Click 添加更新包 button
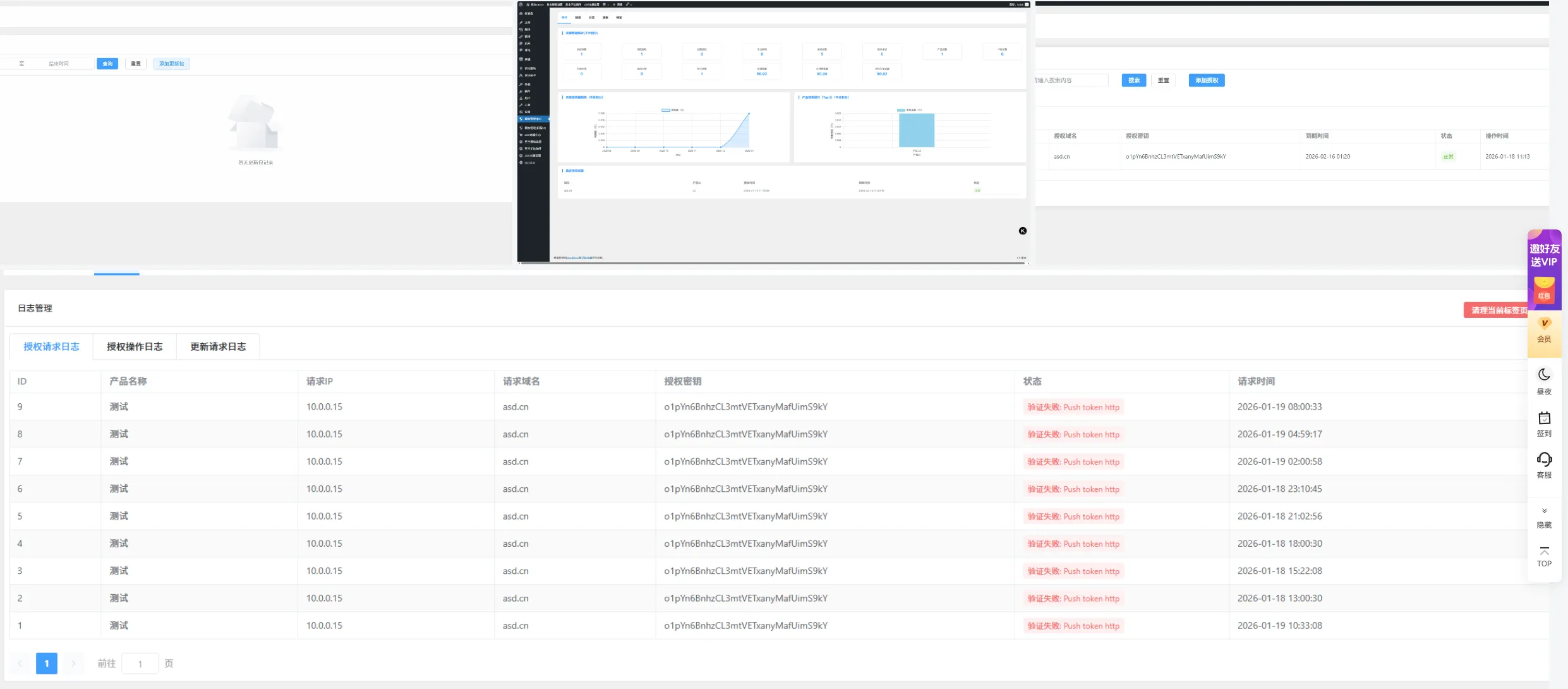This screenshot has width=1568, height=689. (x=171, y=64)
